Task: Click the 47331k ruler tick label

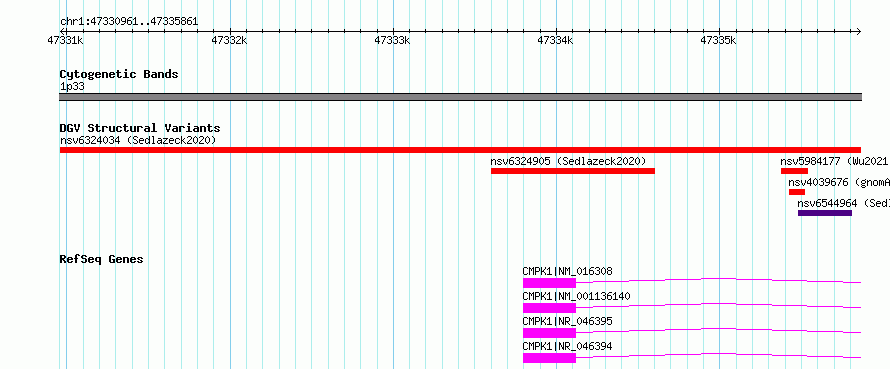Action: (66, 40)
